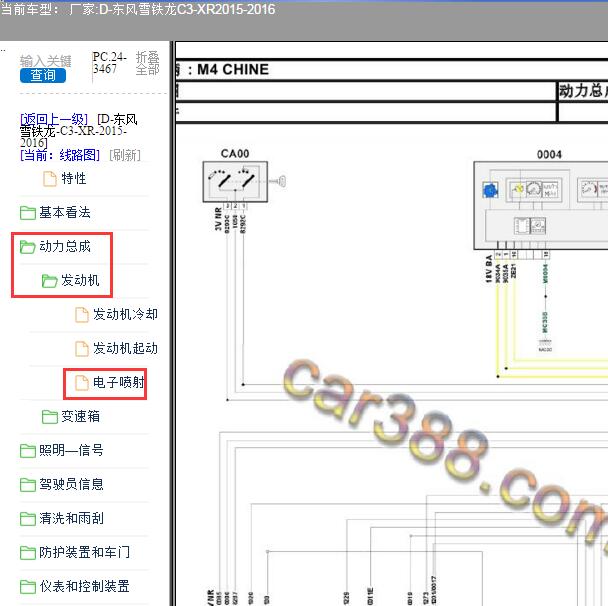Screen dimensions: 608x606
Task: Expand the 照明—信号 folder
Action: coord(71,450)
